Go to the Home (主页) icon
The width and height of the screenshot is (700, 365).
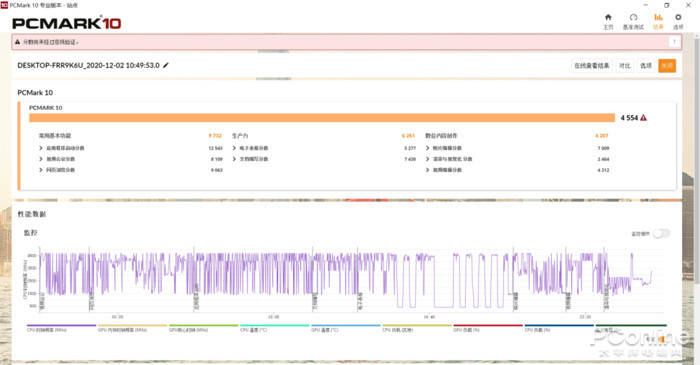608,21
